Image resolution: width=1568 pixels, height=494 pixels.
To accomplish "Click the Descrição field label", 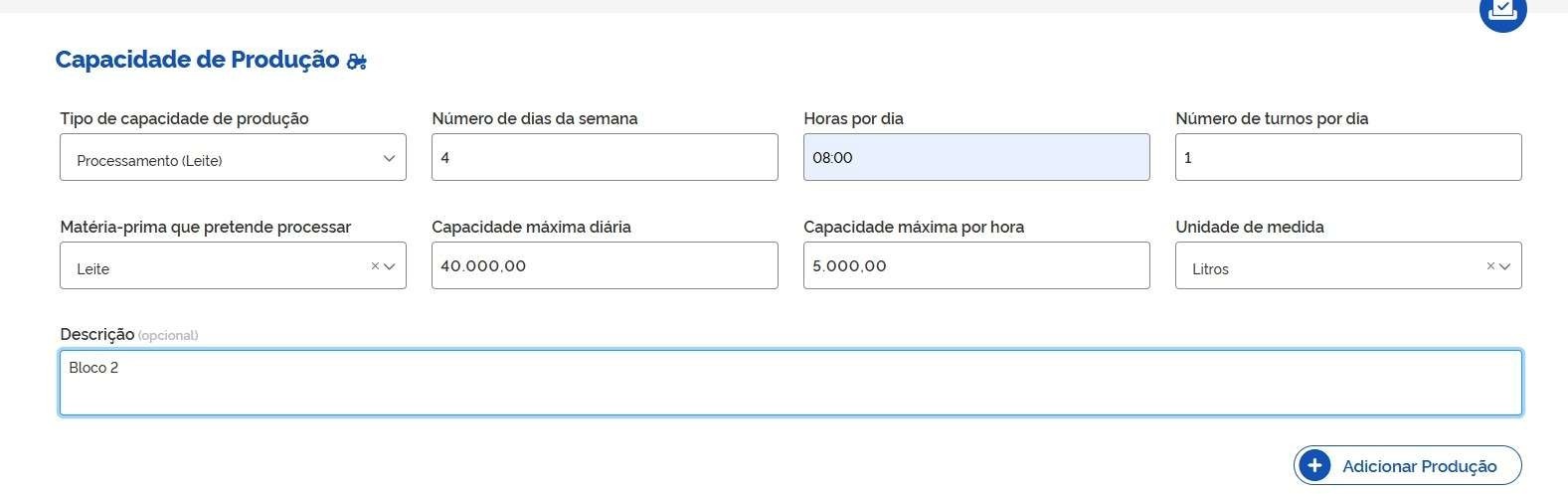I will pyautogui.click(x=96, y=334).
